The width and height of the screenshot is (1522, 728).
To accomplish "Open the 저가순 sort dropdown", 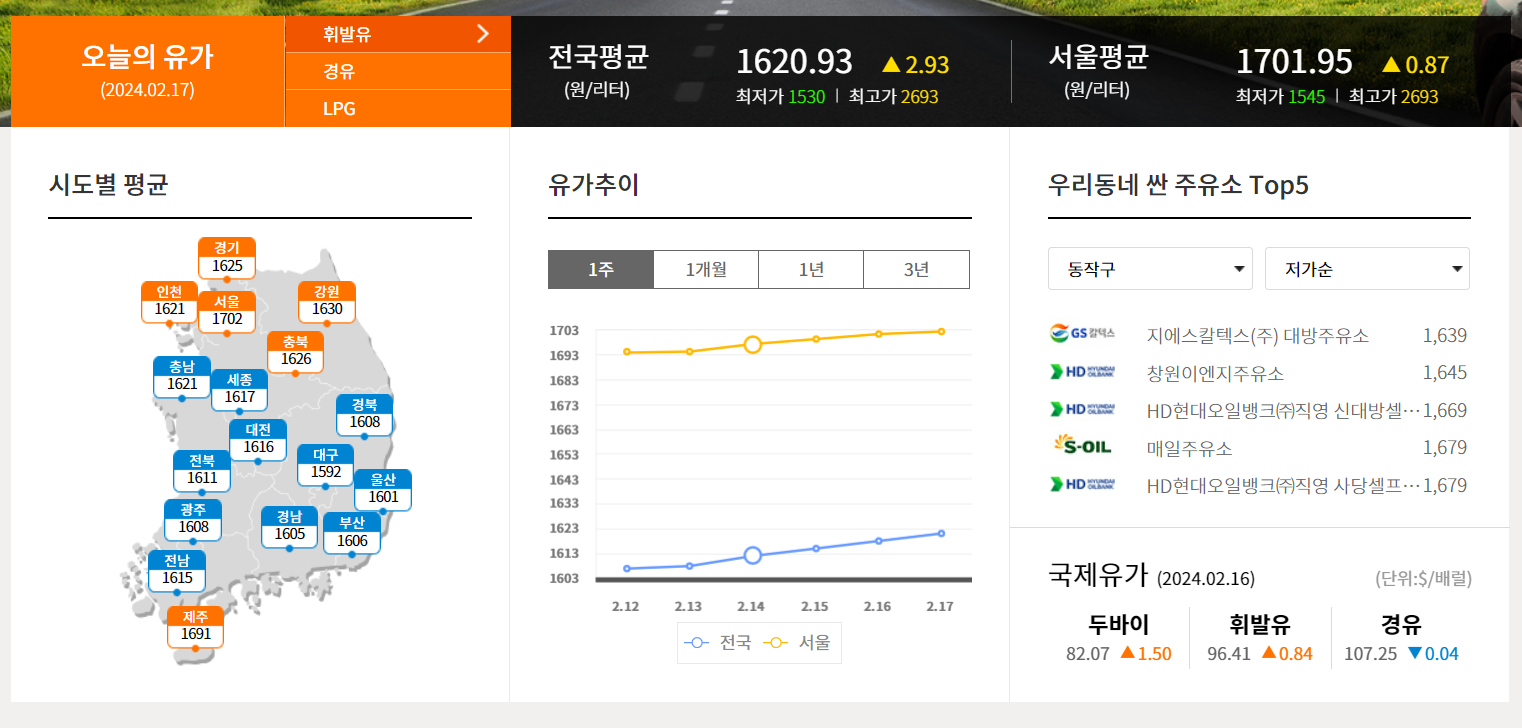I will tap(1367, 269).
